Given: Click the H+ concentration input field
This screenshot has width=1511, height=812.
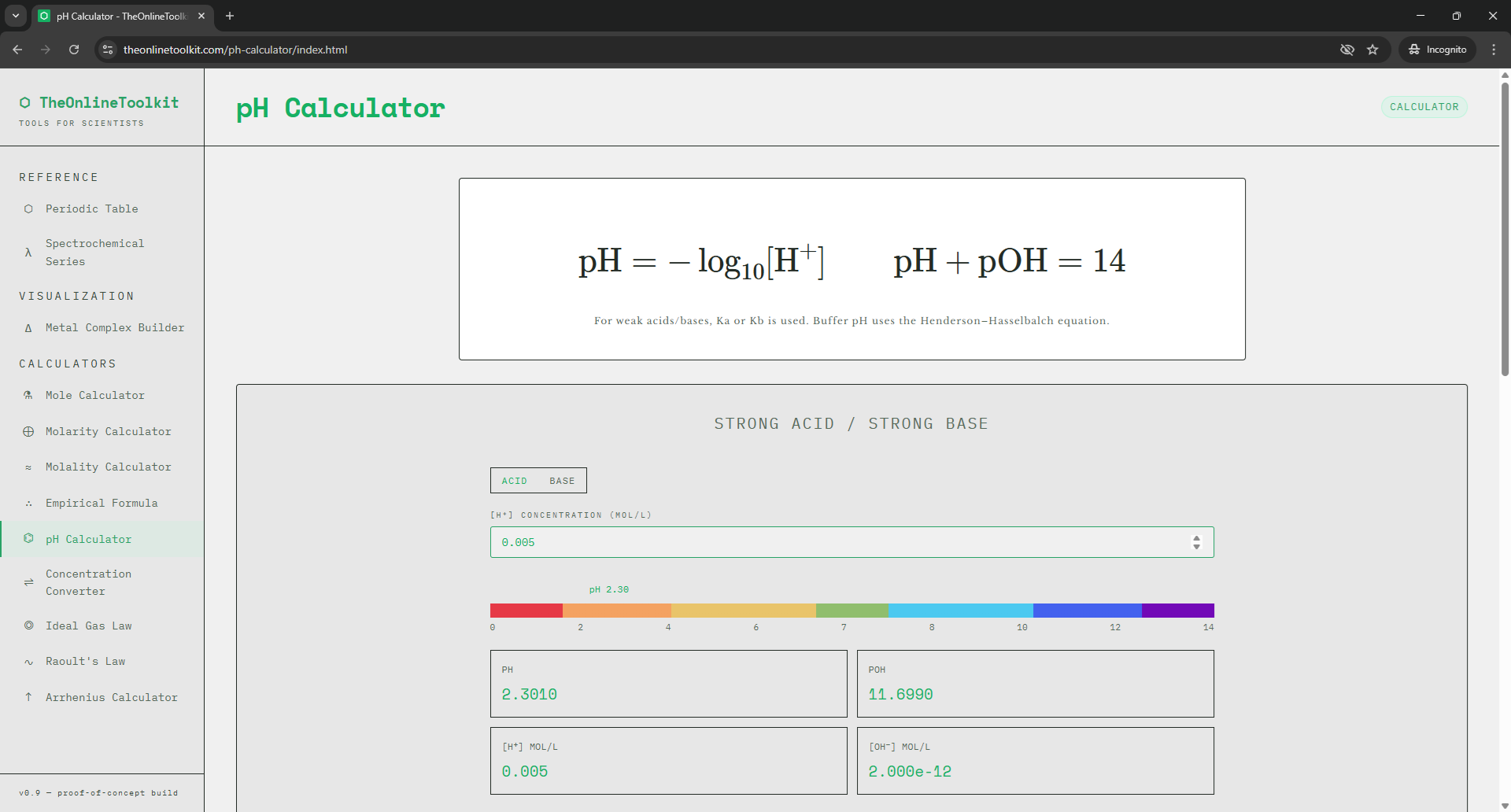Looking at the screenshot, I should pos(852,542).
